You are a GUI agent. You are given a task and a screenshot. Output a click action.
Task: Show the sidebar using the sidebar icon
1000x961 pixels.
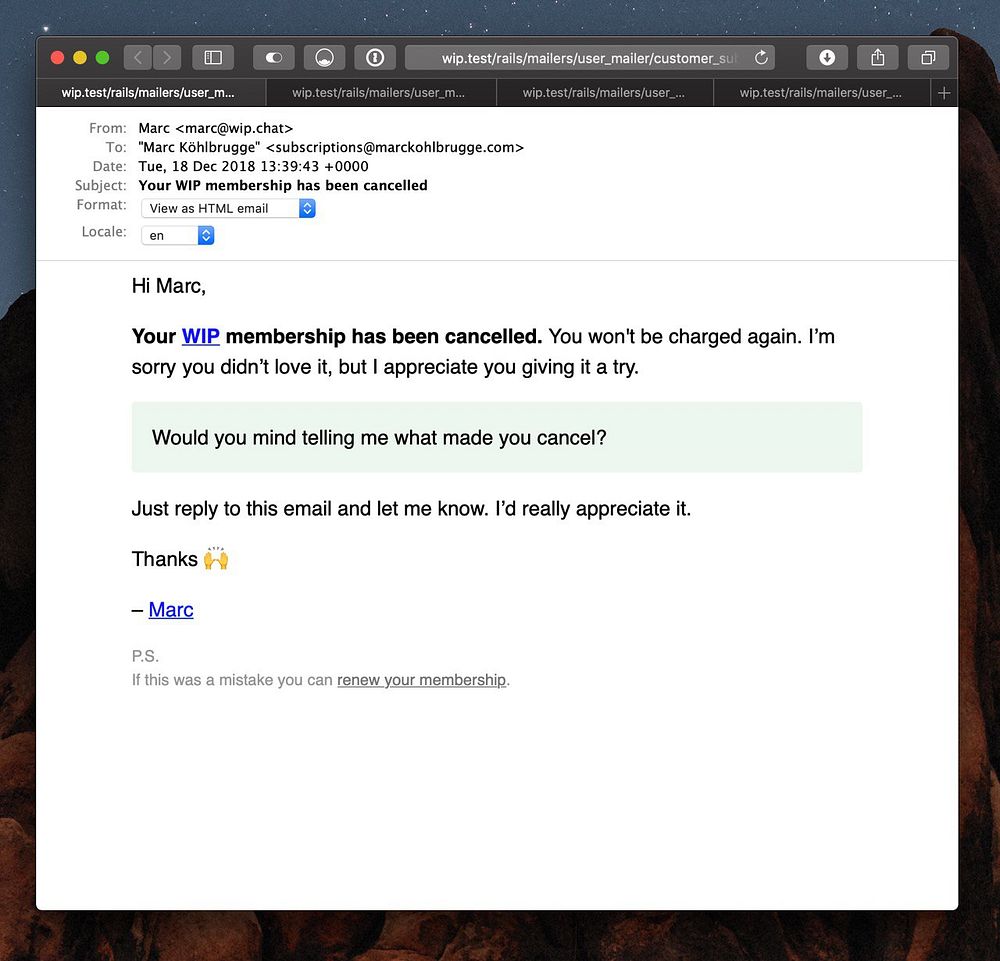tap(213, 58)
